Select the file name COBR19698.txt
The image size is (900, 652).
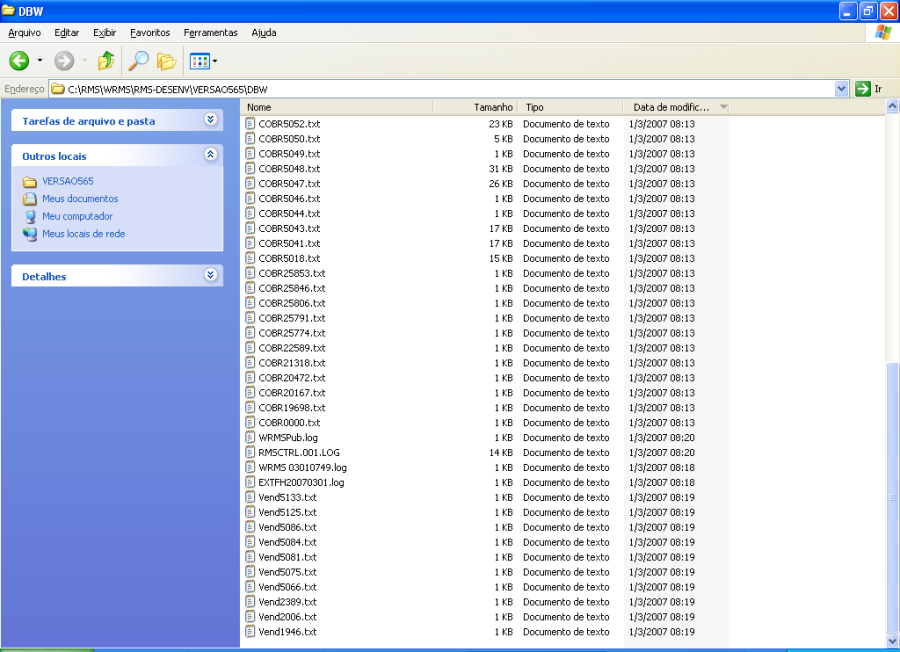[x=292, y=408]
